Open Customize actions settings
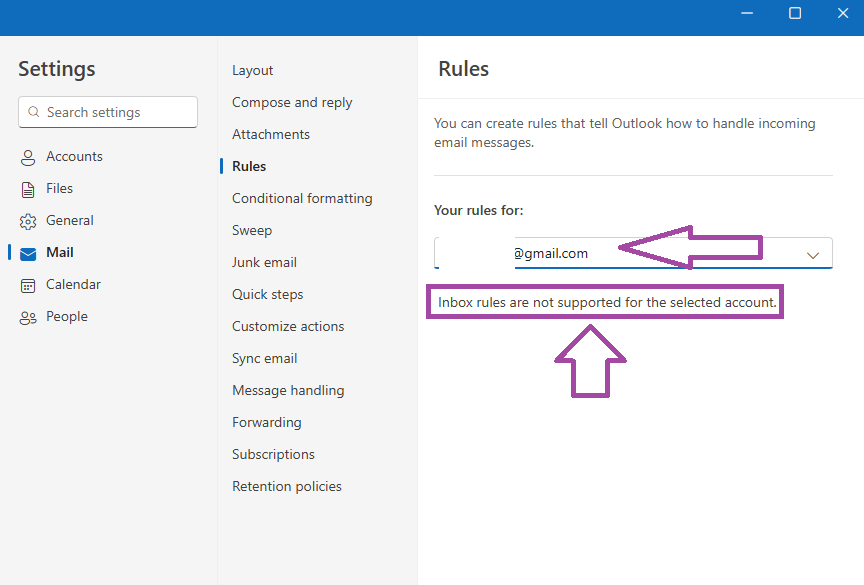The height and width of the screenshot is (585, 864). coord(288,326)
